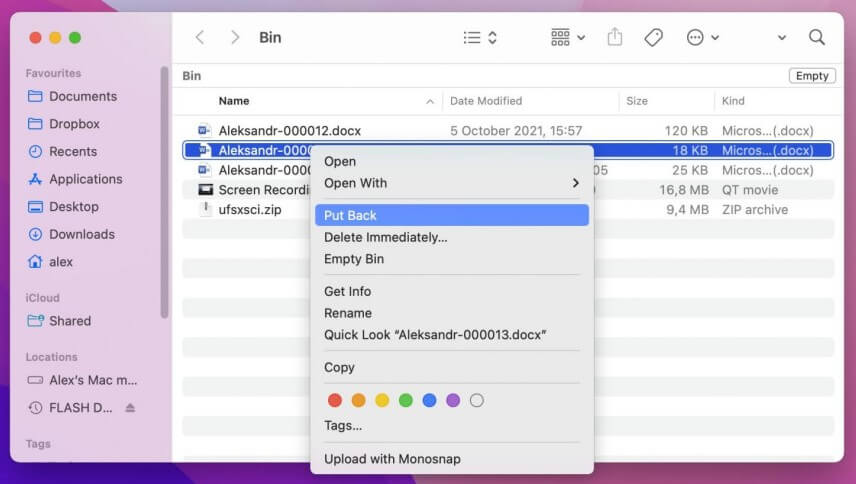Open the action menu with ellipsis
Viewport: 856px width, 484px height.
point(703,38)
